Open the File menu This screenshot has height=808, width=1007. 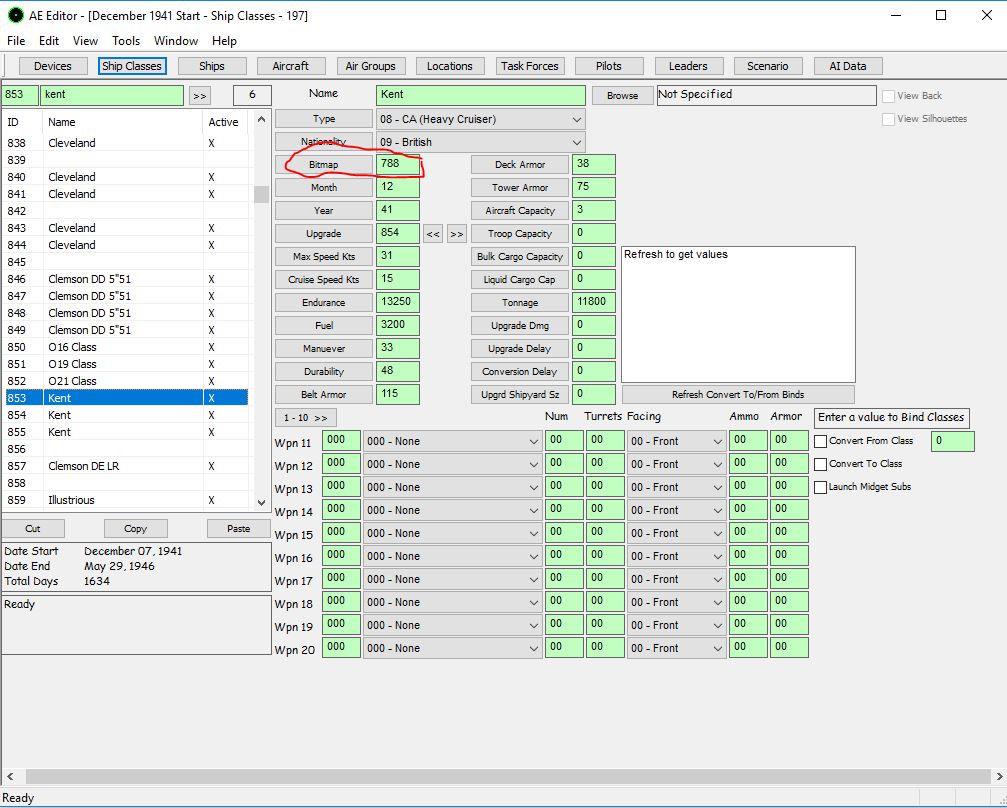[16, 40]
